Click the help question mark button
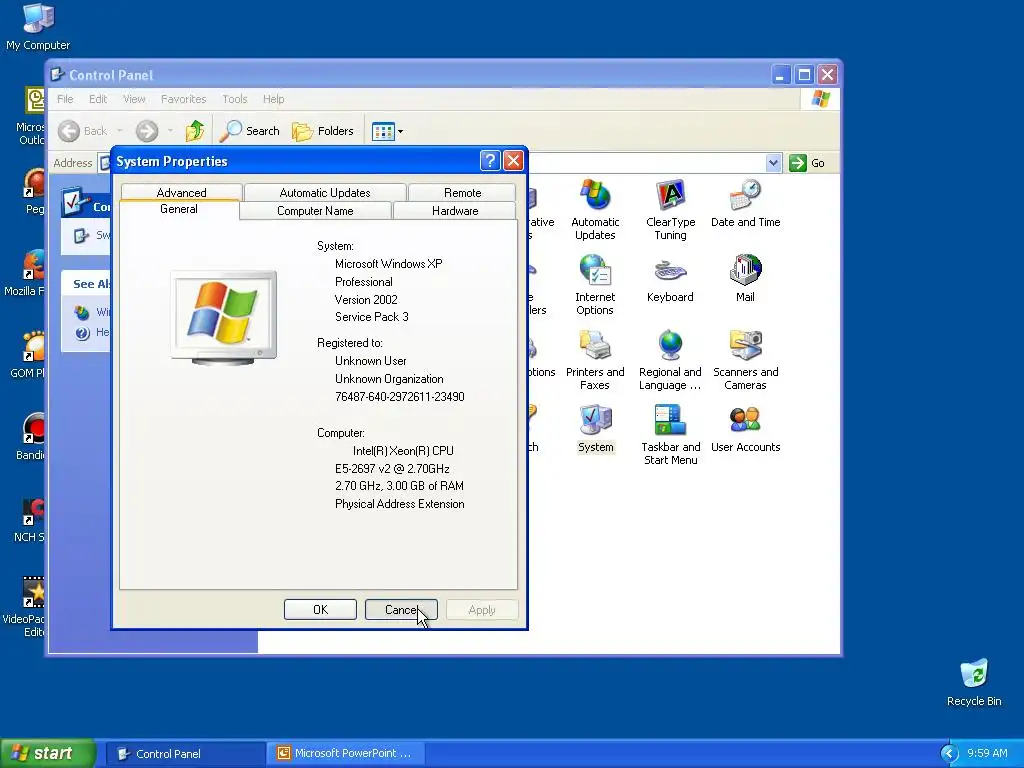The height and width of the screenshot is (768, 1024). (x=490, y=161)
